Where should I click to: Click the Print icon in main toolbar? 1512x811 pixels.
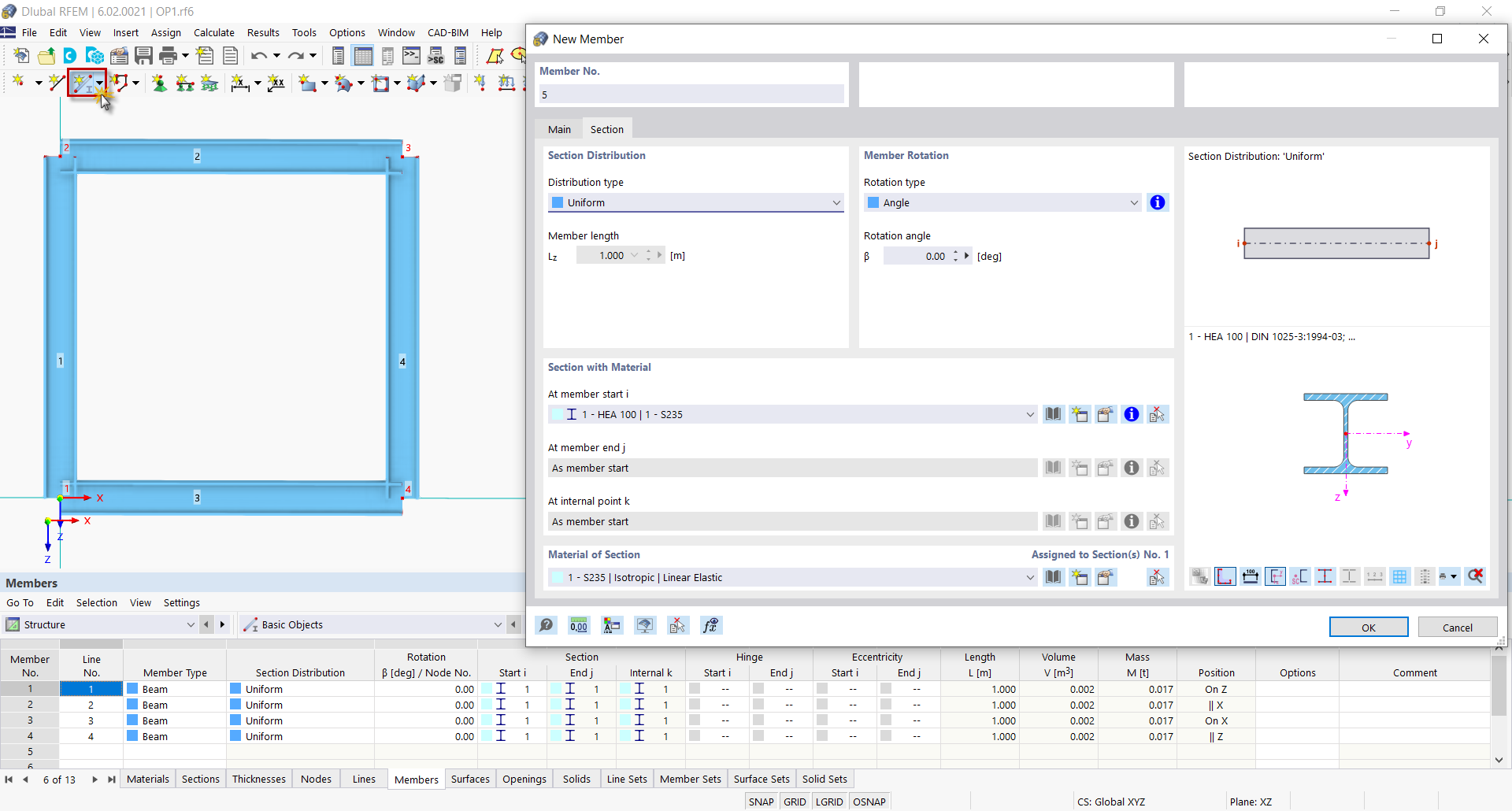click(x=168, y=55)
